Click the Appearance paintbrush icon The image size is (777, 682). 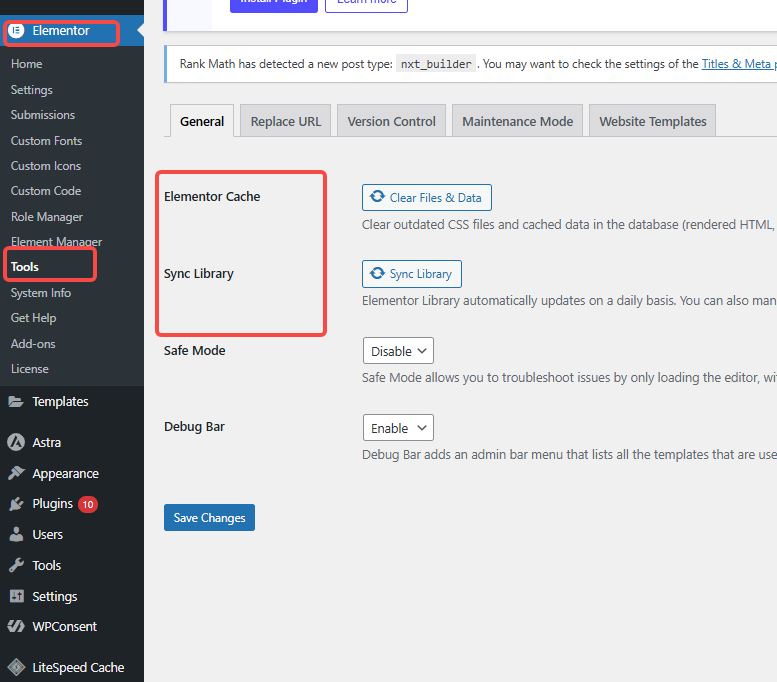(16, 474)
